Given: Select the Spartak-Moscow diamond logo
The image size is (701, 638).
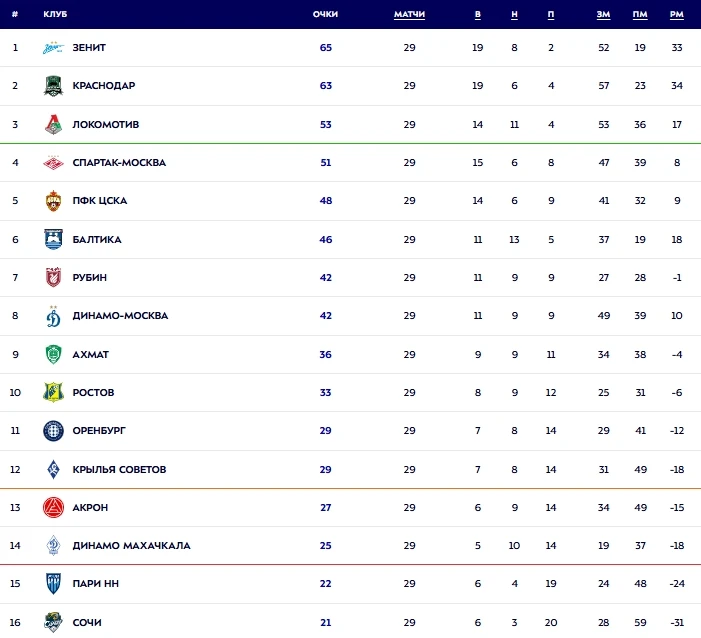Looking at the screenshot, I should pyautogui.click(x=53, y=163).
